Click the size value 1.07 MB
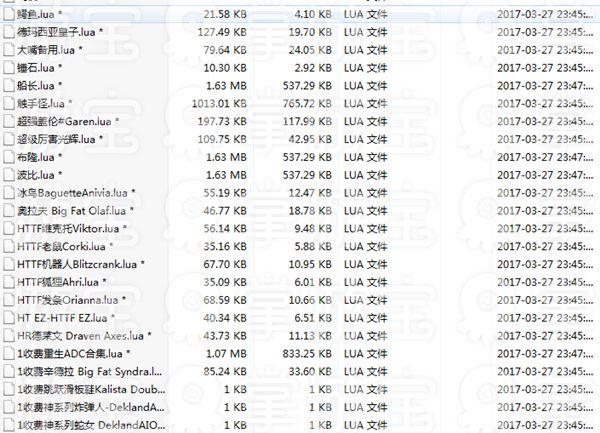 click(x=227, y=353)
